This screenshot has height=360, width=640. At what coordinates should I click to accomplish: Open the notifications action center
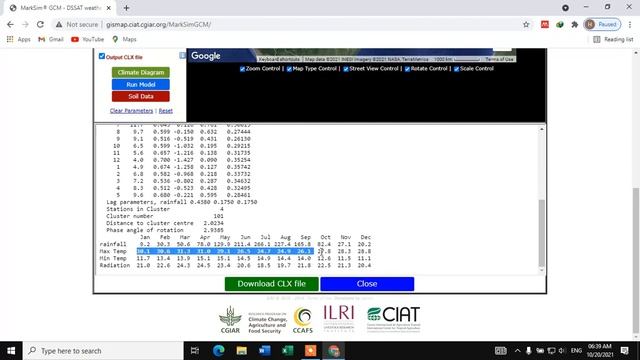click(x=624, y=351)
